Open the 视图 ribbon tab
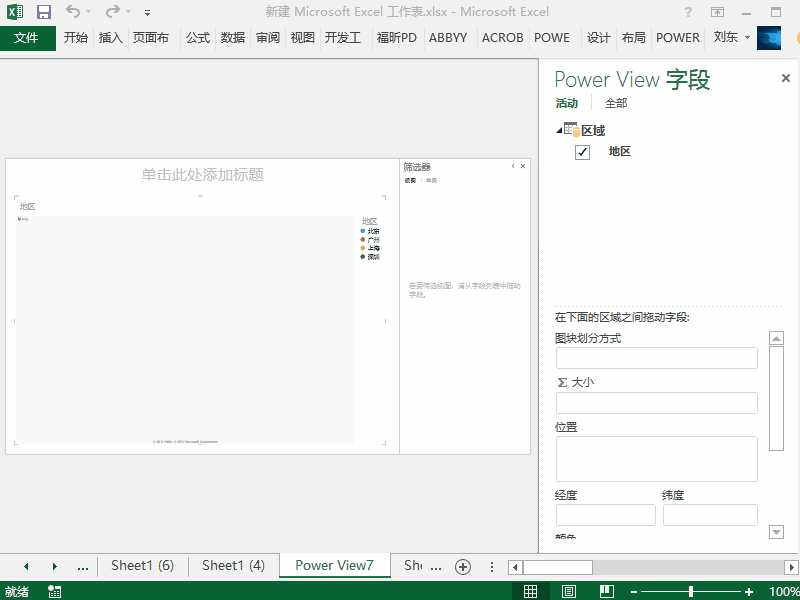This screenshot has height=600, width=800. point(303,38)
